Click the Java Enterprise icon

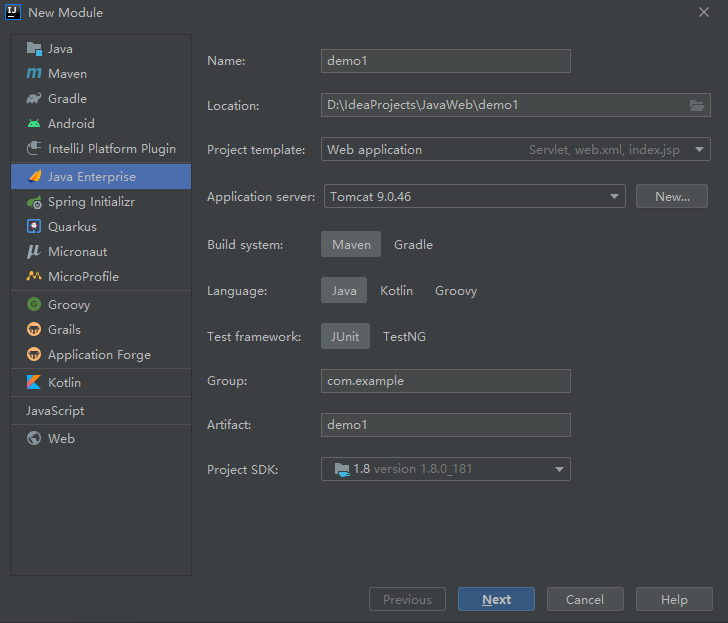click(34, 176)
